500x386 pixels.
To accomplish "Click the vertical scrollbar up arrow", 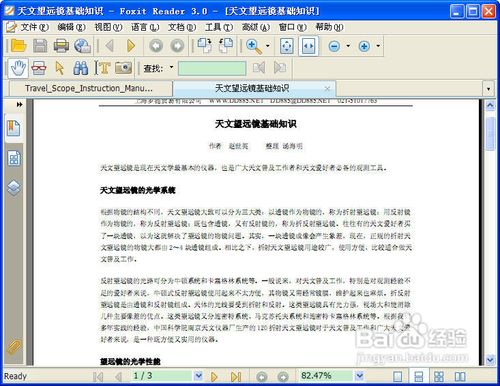I will [x=490, y=106].
